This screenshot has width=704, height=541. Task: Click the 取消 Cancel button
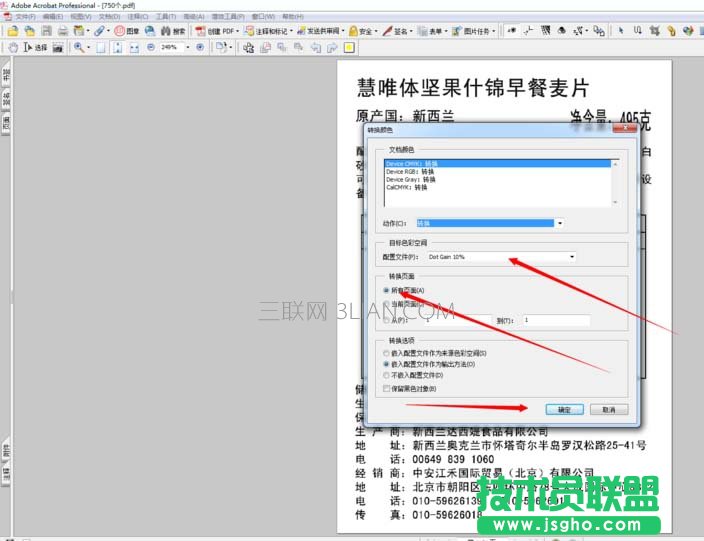(x=608, y=409)
